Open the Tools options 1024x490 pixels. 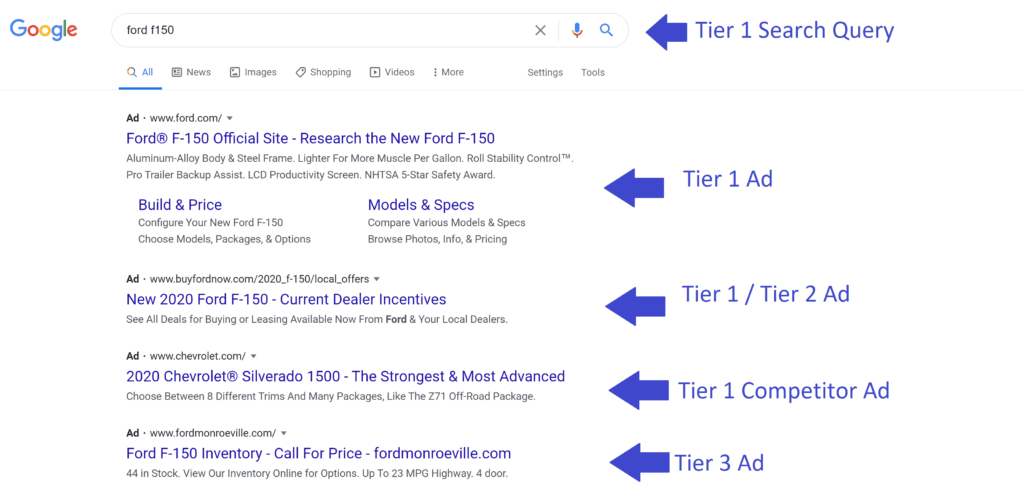tap(593, 72)
